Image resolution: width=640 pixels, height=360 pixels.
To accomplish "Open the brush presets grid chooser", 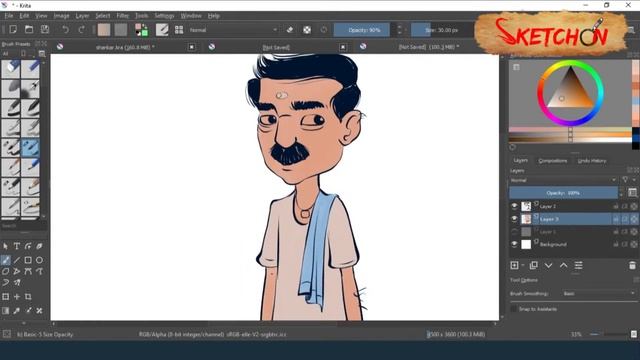I will [x=179, y=29].
